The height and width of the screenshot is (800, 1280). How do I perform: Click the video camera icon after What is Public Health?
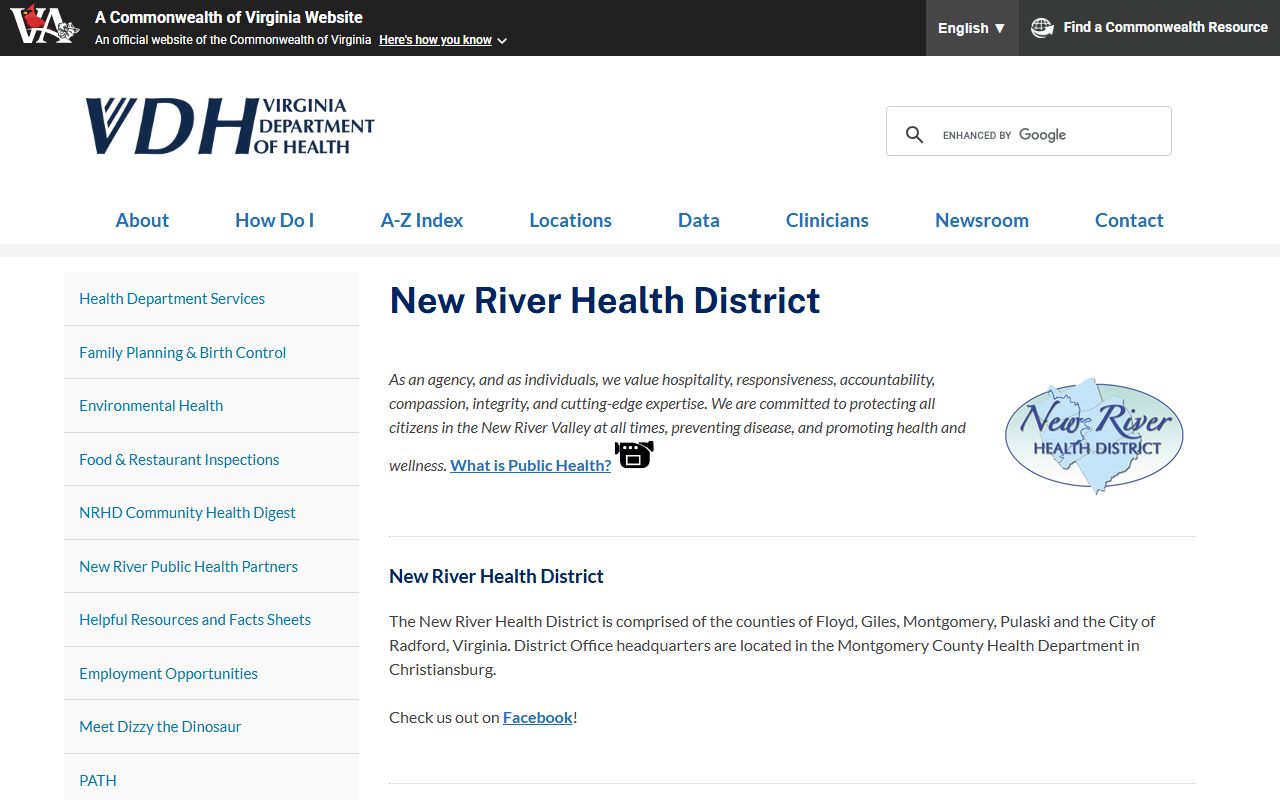click(x=634, y=455)
